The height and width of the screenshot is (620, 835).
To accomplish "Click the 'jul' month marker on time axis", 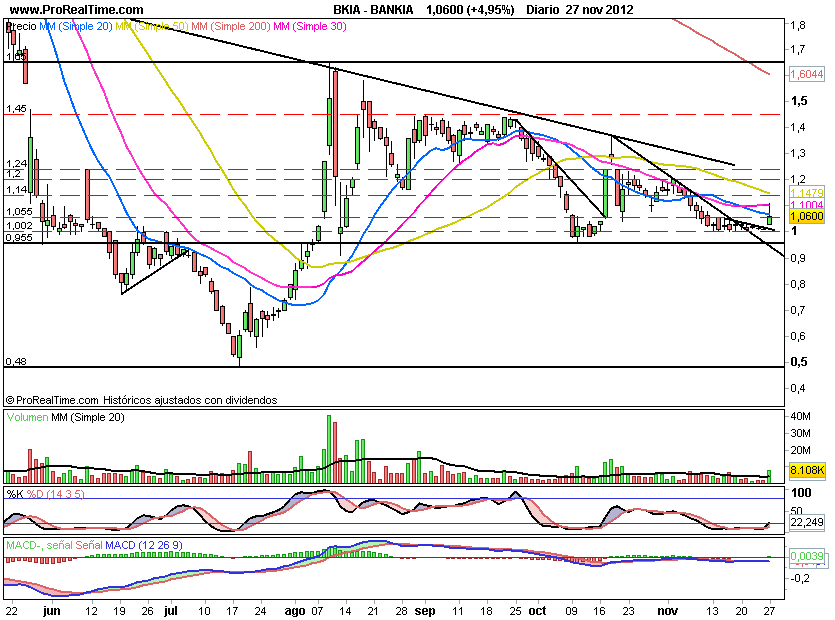I will click(170, 610).
